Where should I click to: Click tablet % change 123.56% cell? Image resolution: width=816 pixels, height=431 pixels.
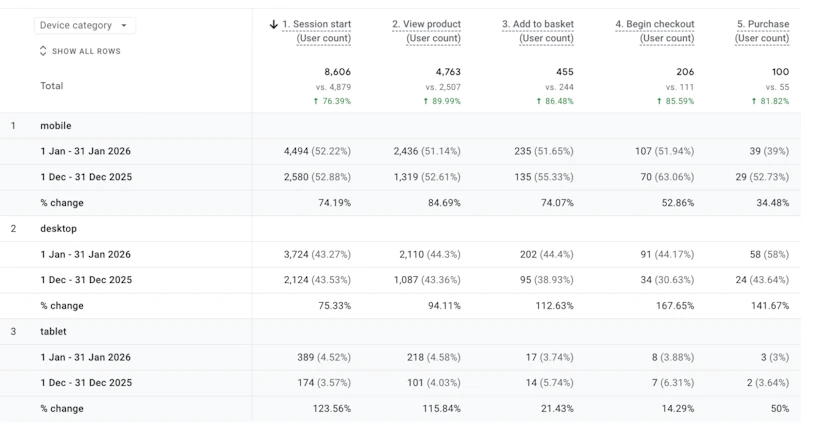point(332,409)
